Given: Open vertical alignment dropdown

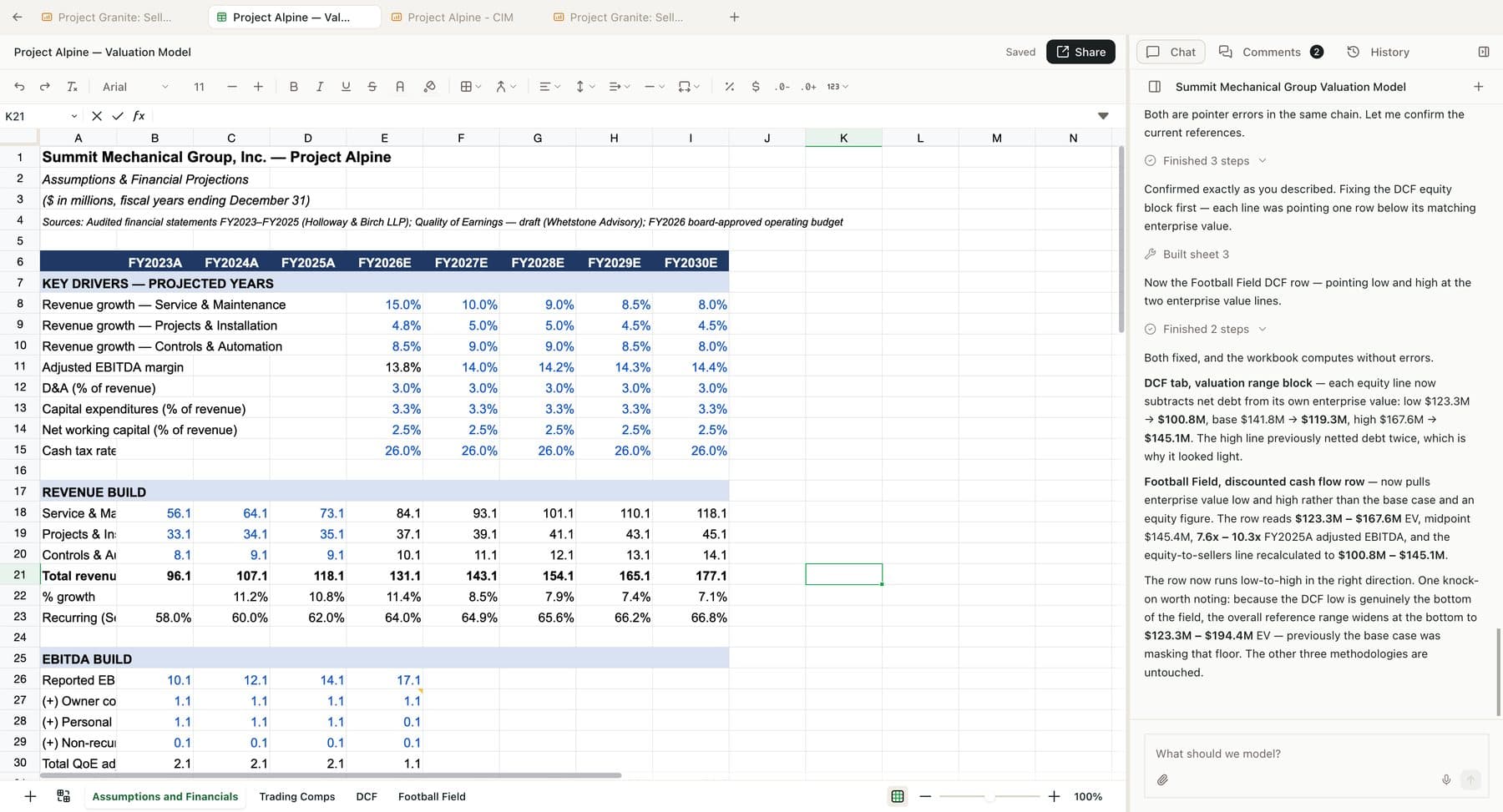Looking at the screenshot, I should [x=584, y=87].
